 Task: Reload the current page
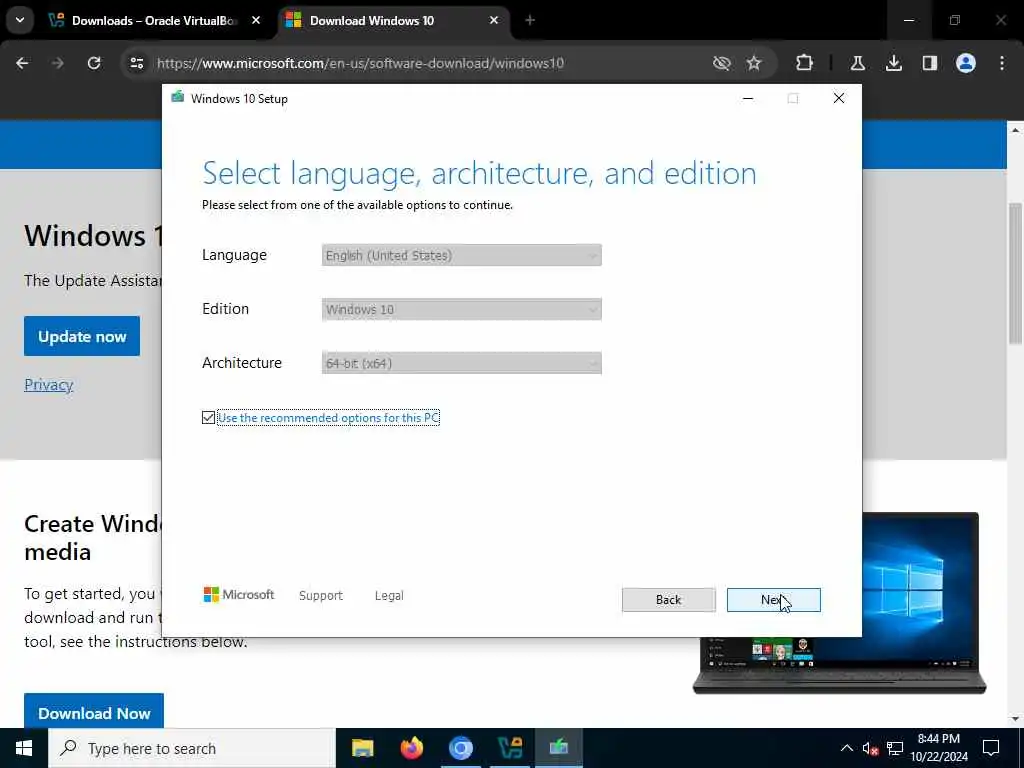(x=94, y=63)
